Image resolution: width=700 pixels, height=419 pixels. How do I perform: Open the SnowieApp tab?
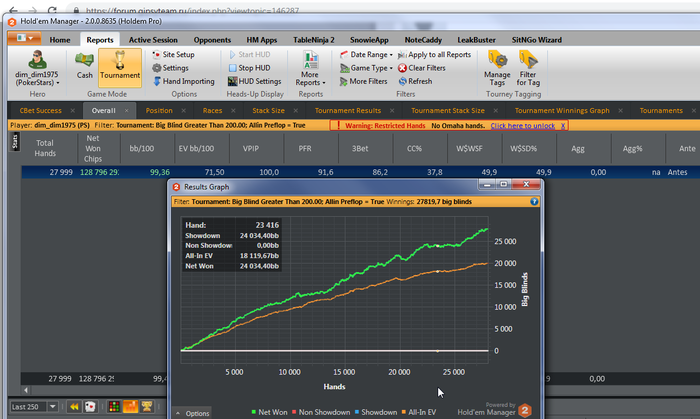[x=369, y=40]
